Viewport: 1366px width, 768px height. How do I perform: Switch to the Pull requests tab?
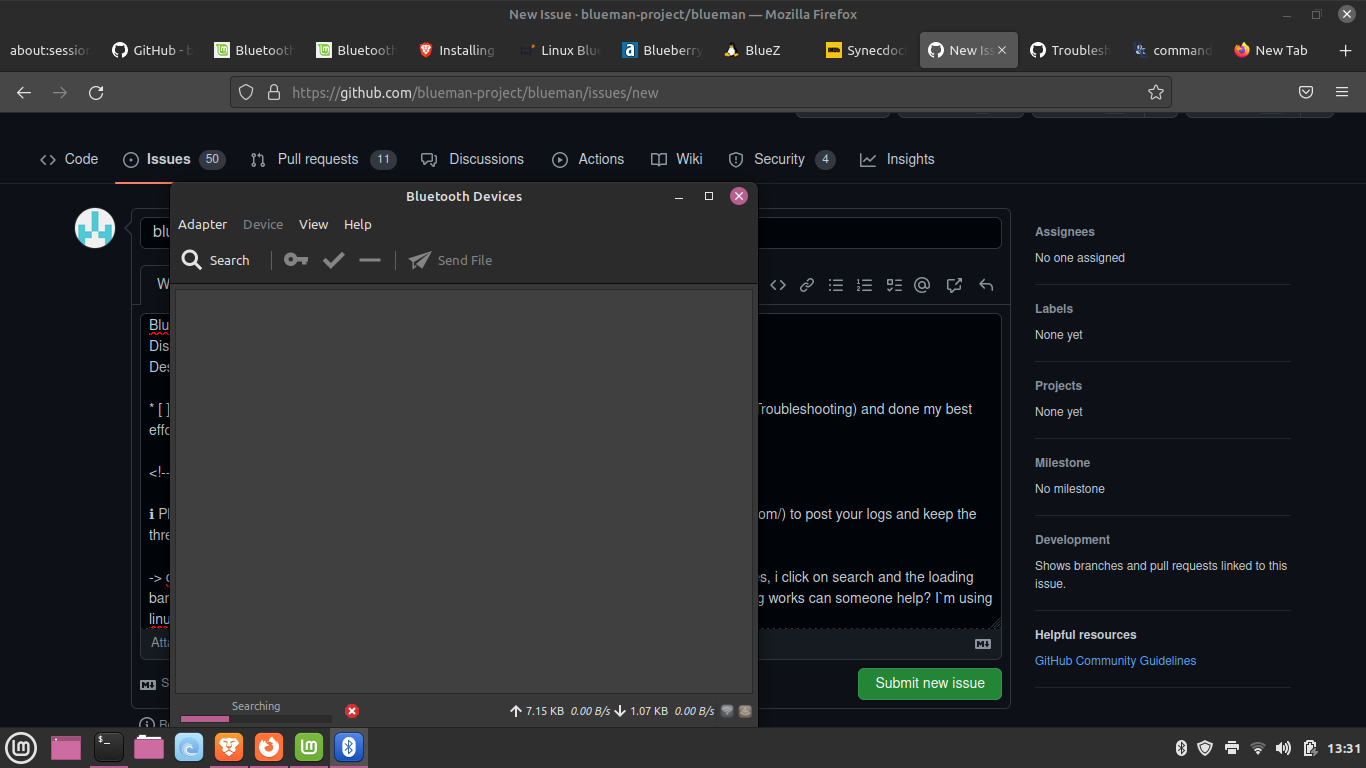pyautogui.click(x=318, y=159)
